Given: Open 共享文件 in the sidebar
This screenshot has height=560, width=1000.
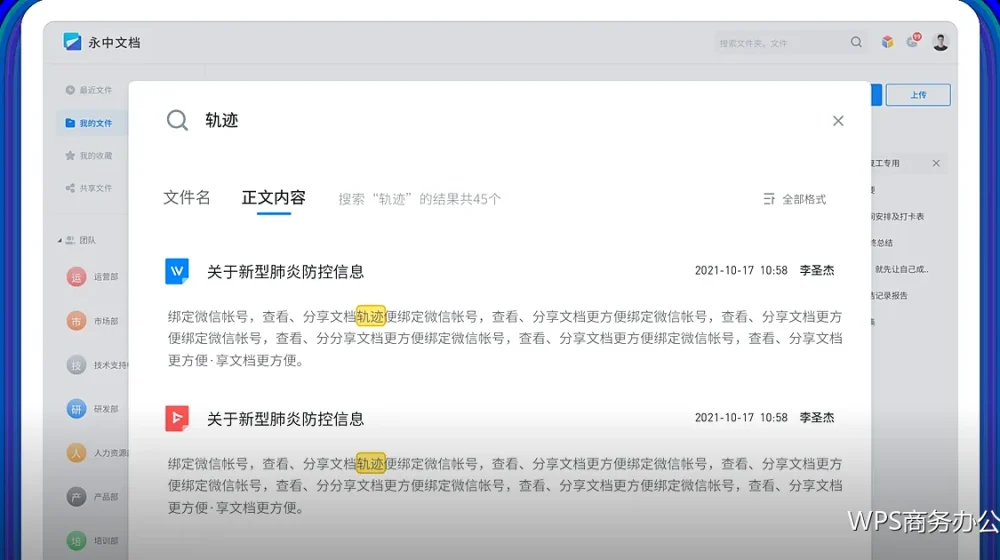Looking at the screenshot, I should click(x=88, y=188).
